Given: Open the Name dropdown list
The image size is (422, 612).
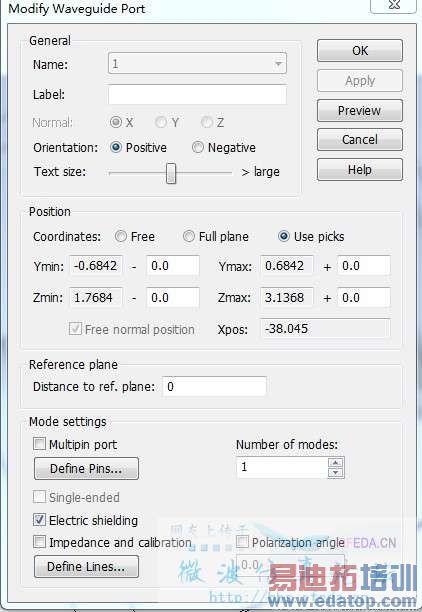Looking at the screenshot, I should pyautogui.click(x=278, y=64).
